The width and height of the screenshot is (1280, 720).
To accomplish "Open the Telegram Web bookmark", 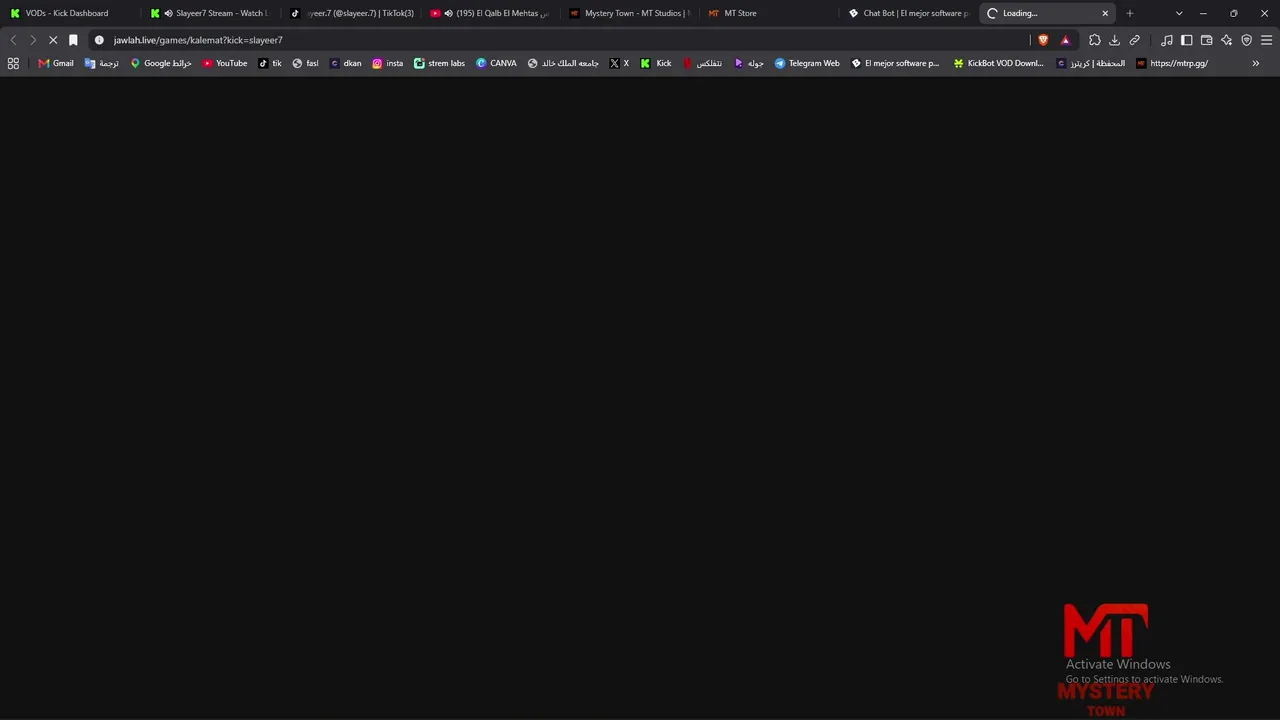I will click(807, 63).
